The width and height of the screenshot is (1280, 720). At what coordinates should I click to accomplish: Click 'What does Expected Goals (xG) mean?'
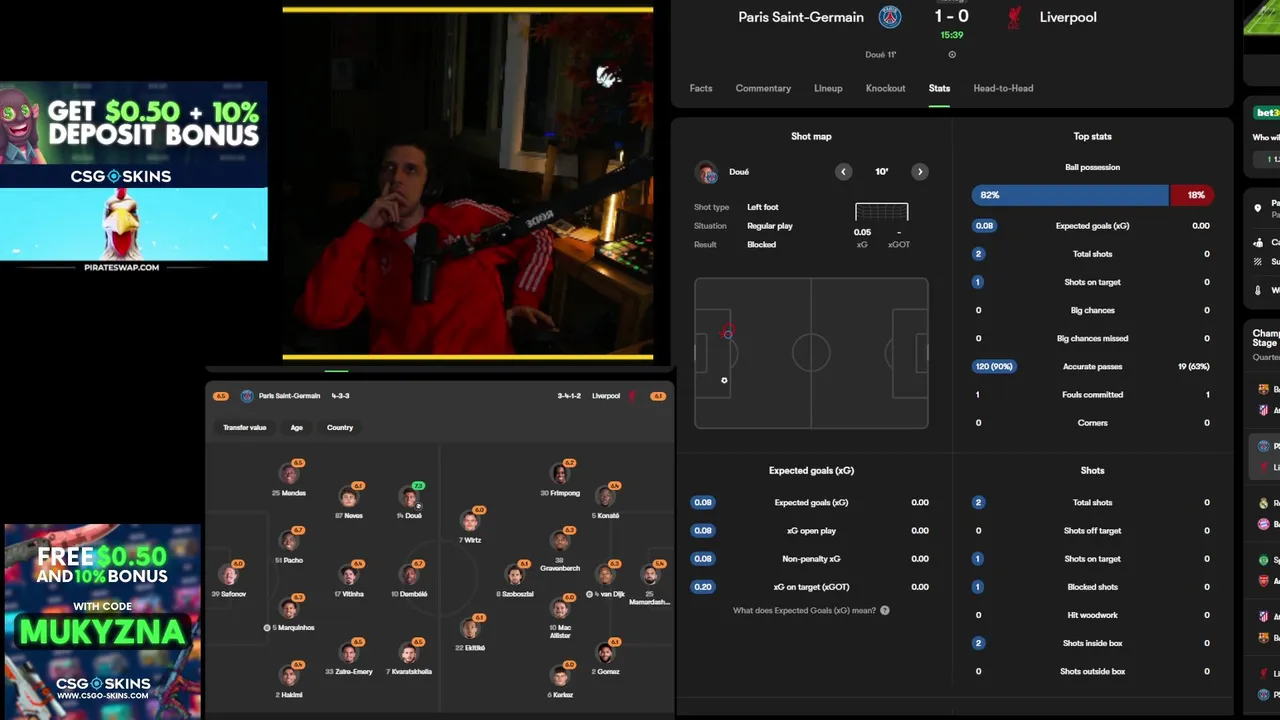pyautogui.click(x=804, y=610)
